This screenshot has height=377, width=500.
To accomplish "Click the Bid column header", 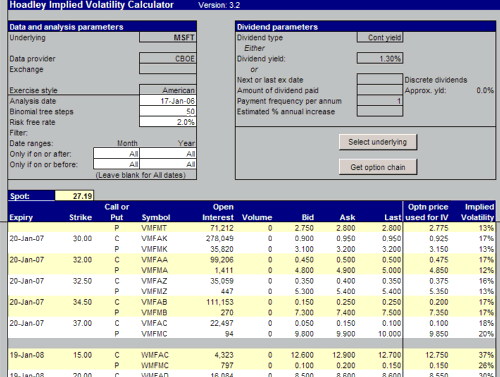I will point(308,217).
